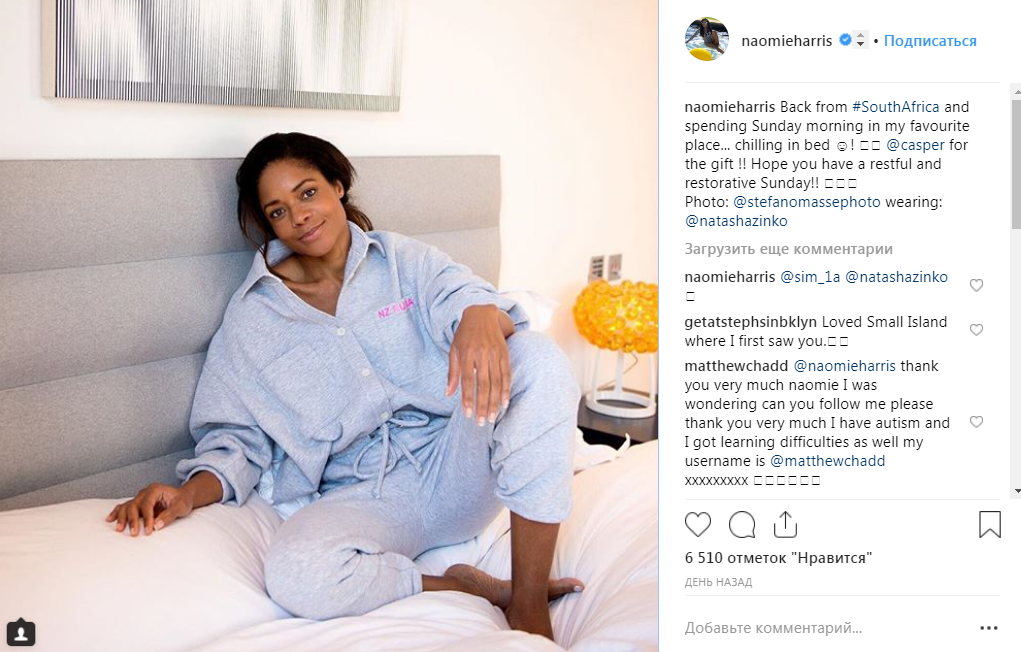This screenshot has height=652, width=1021.
Task: Like the post with heart icon
Action: click(x=698, y=524)
